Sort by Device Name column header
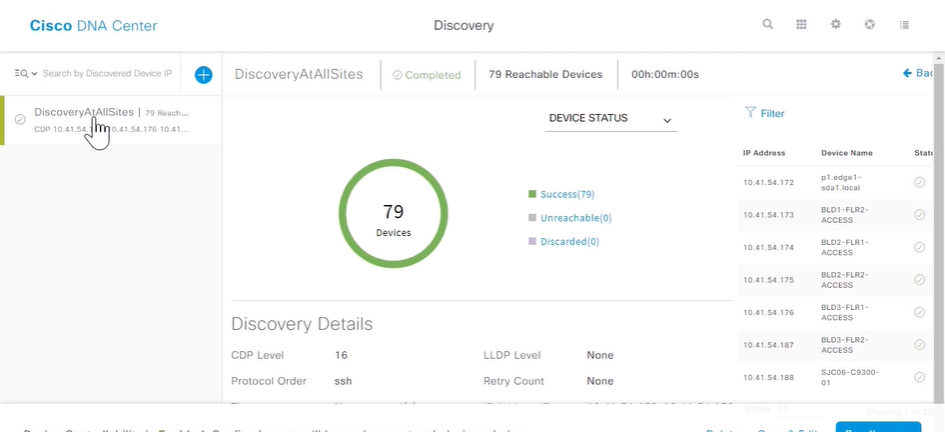This screenshot has width=945, height=432. click(x=847, y=153)
